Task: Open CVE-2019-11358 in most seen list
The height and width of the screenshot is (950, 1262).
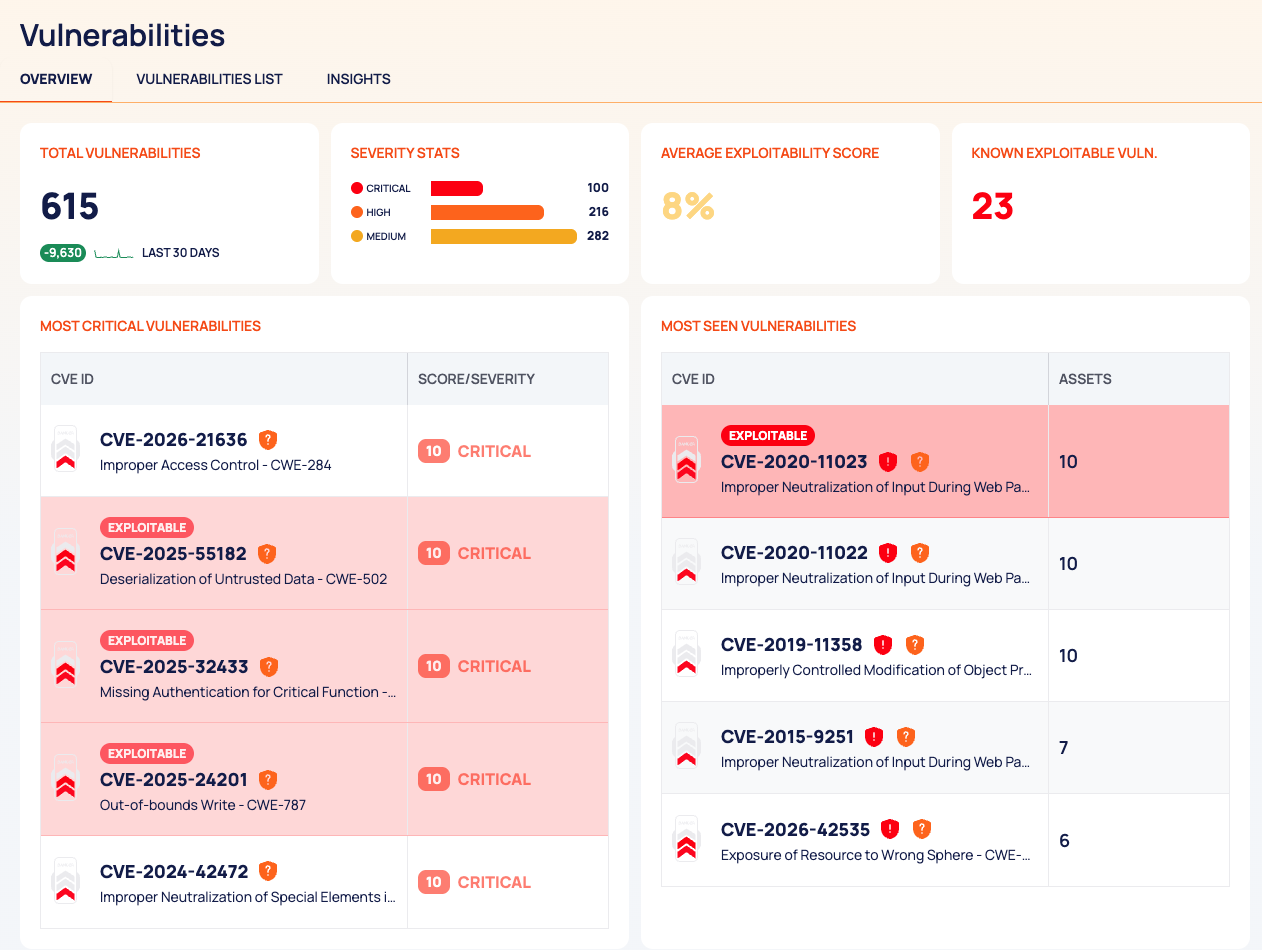Action: (x=792, y=644)
